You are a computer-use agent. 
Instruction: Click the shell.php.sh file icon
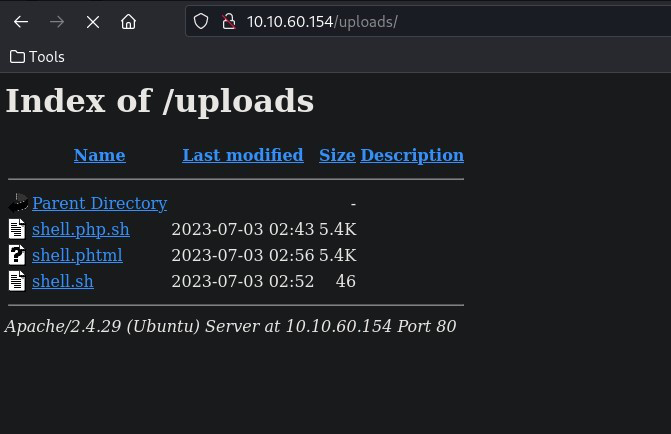16,229
